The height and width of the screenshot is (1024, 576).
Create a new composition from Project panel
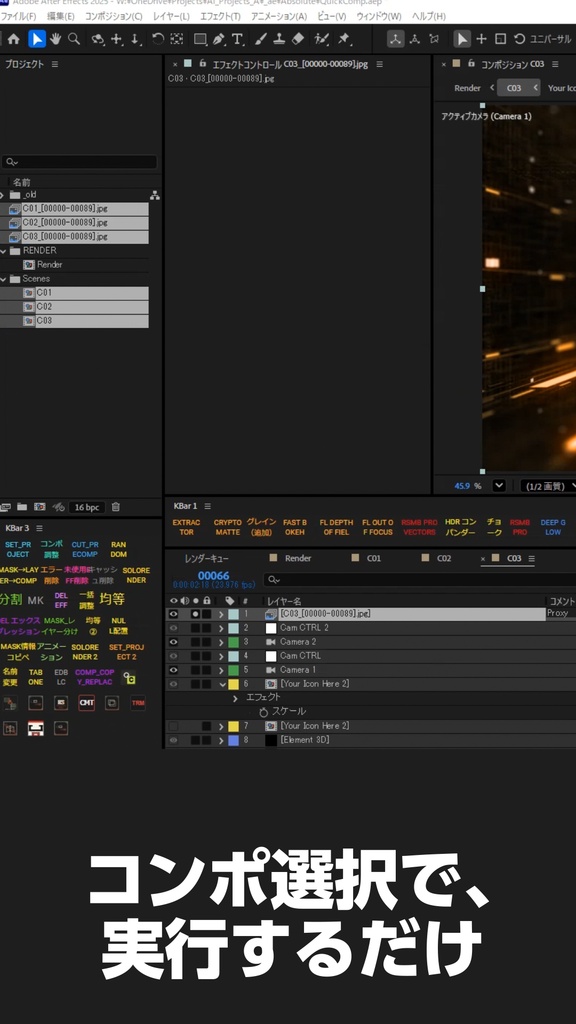click(40, 507)
